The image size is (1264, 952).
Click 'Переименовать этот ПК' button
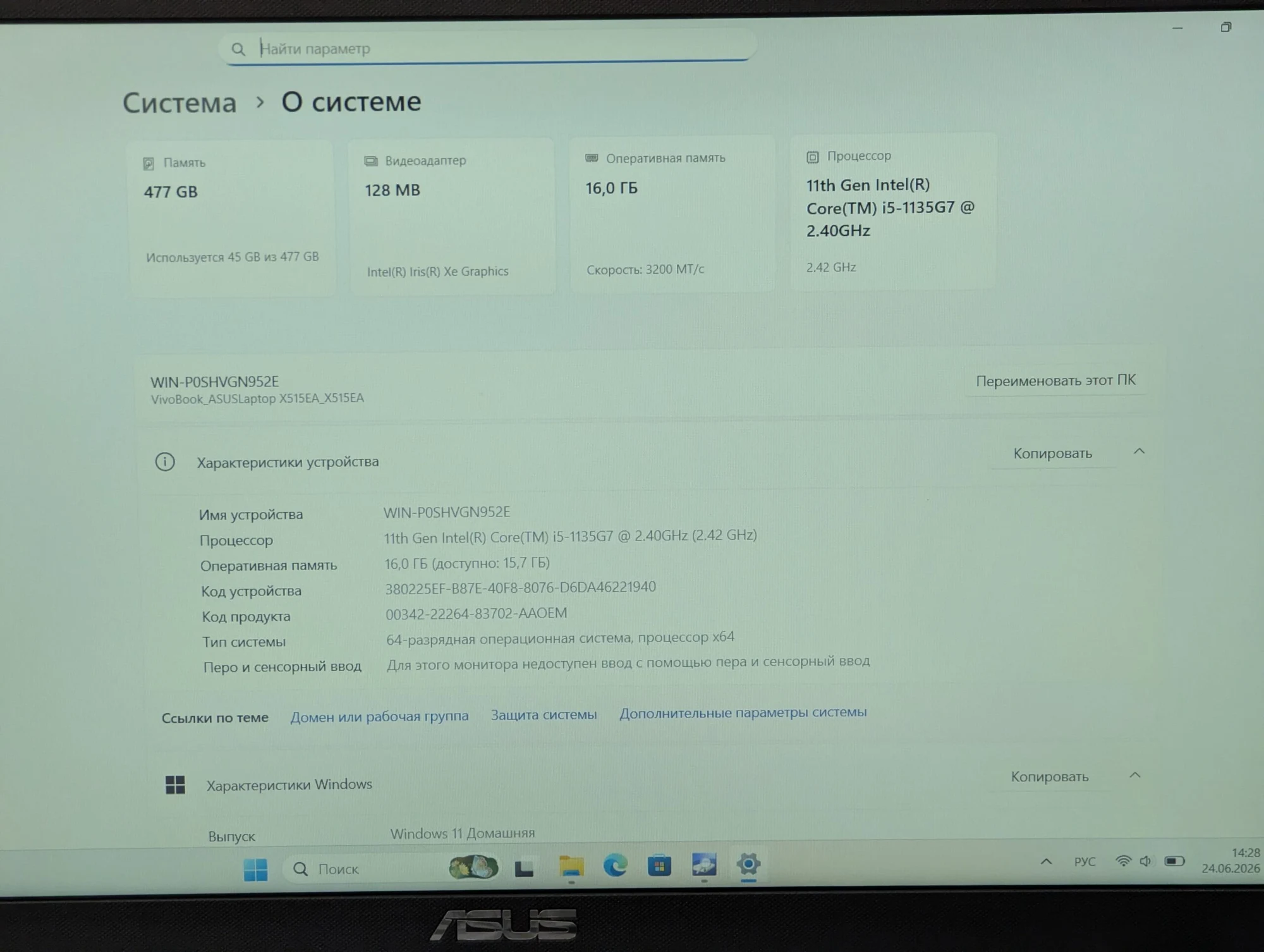click(1055, 381)
